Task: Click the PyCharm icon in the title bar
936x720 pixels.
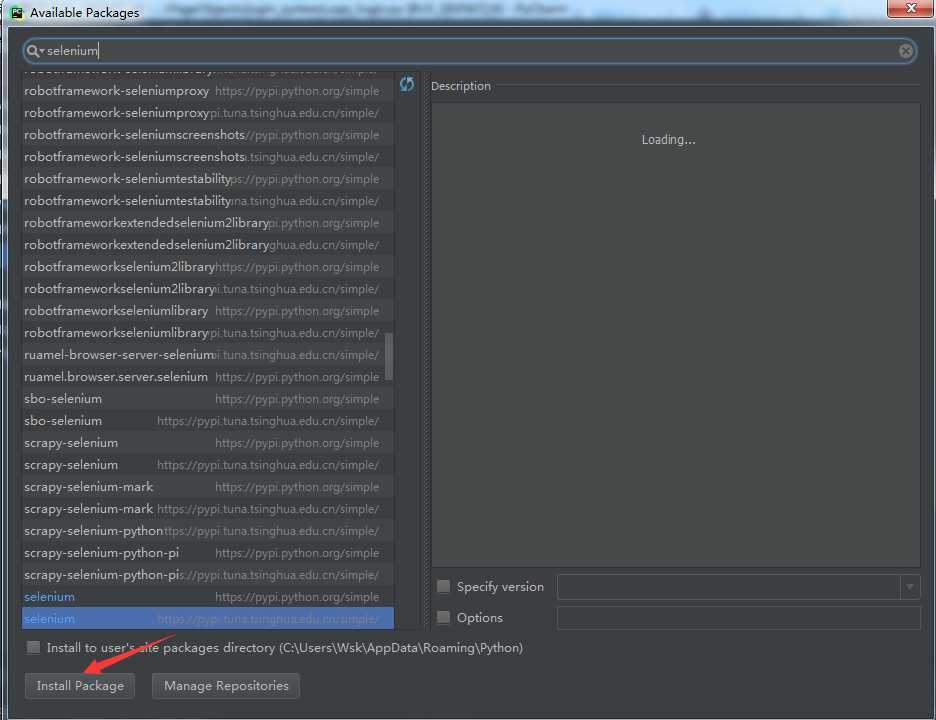Action: click(17, 12)
